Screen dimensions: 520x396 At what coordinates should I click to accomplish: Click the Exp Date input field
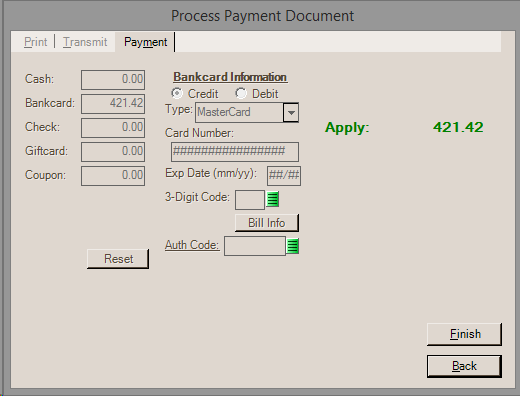[x=284, y=176]
